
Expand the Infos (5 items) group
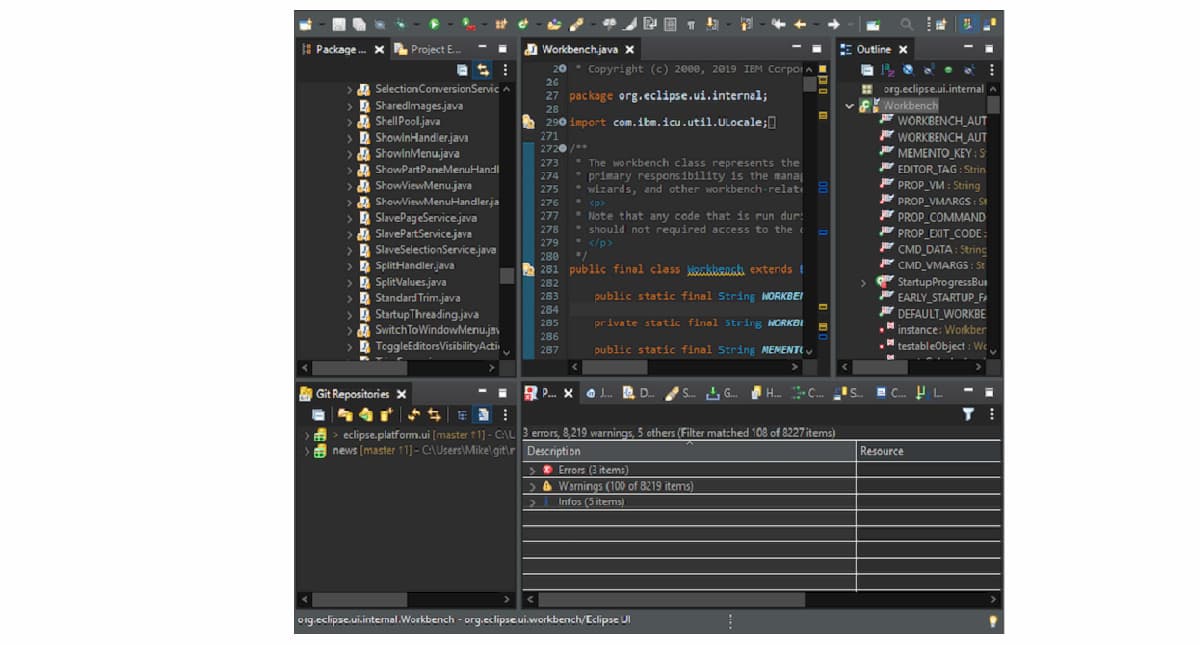click(533, 502)
